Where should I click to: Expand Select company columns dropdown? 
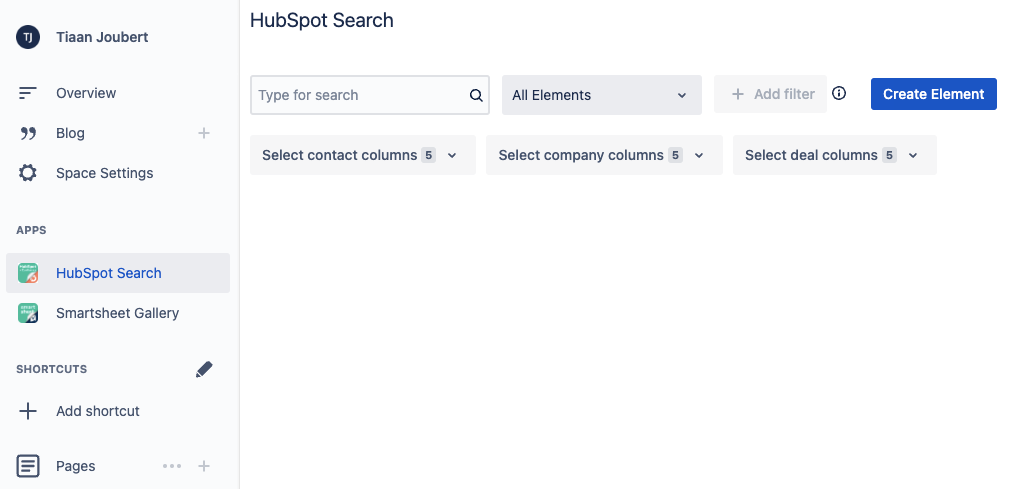[x=604, y=155]
